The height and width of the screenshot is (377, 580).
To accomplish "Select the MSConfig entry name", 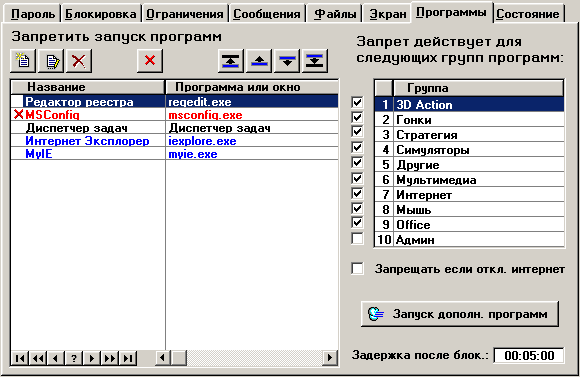I will pos(52,115).
